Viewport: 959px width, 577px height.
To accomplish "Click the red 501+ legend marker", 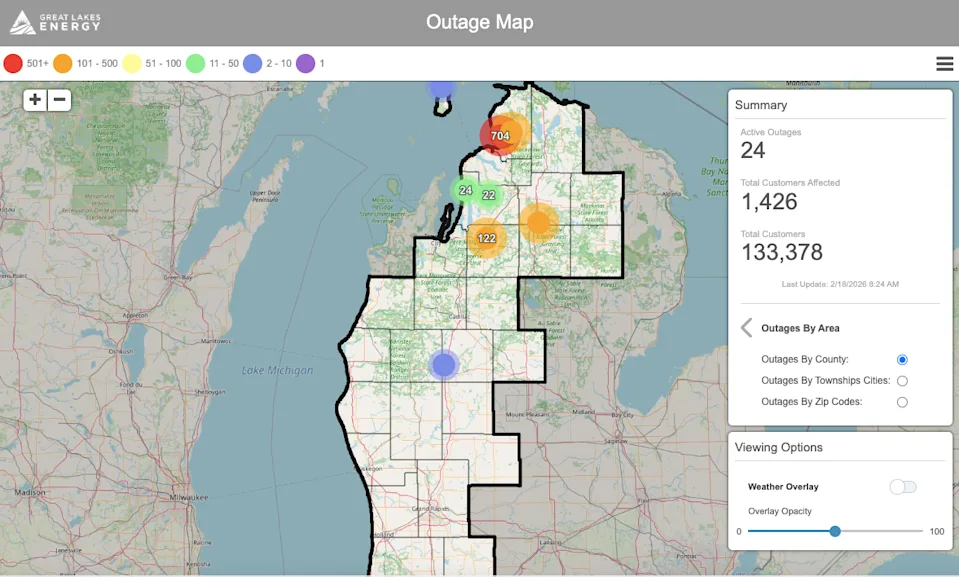I will pyautogui.click(x=14, y=62).
